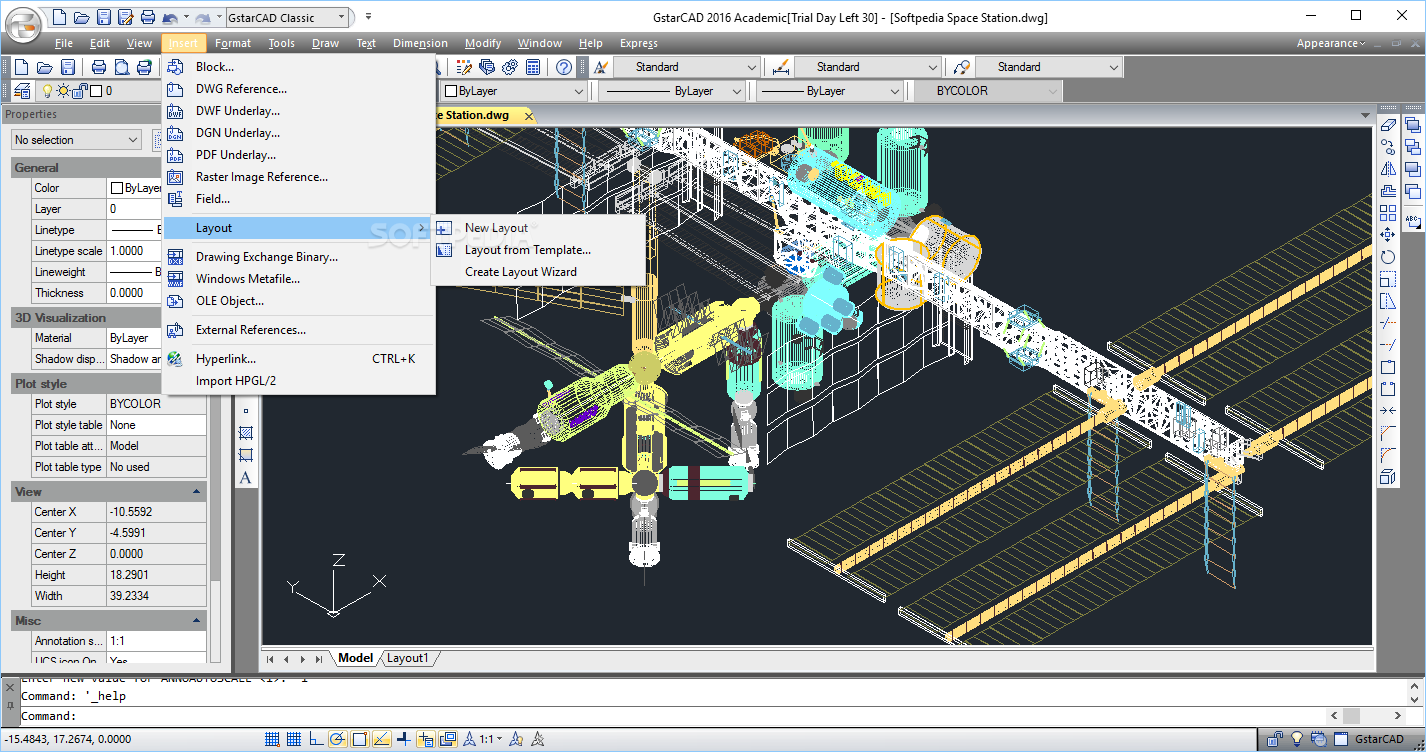Click Bring to Front draw order icon
Viewport: 1426px width, 752px height.
point(1412,125)
